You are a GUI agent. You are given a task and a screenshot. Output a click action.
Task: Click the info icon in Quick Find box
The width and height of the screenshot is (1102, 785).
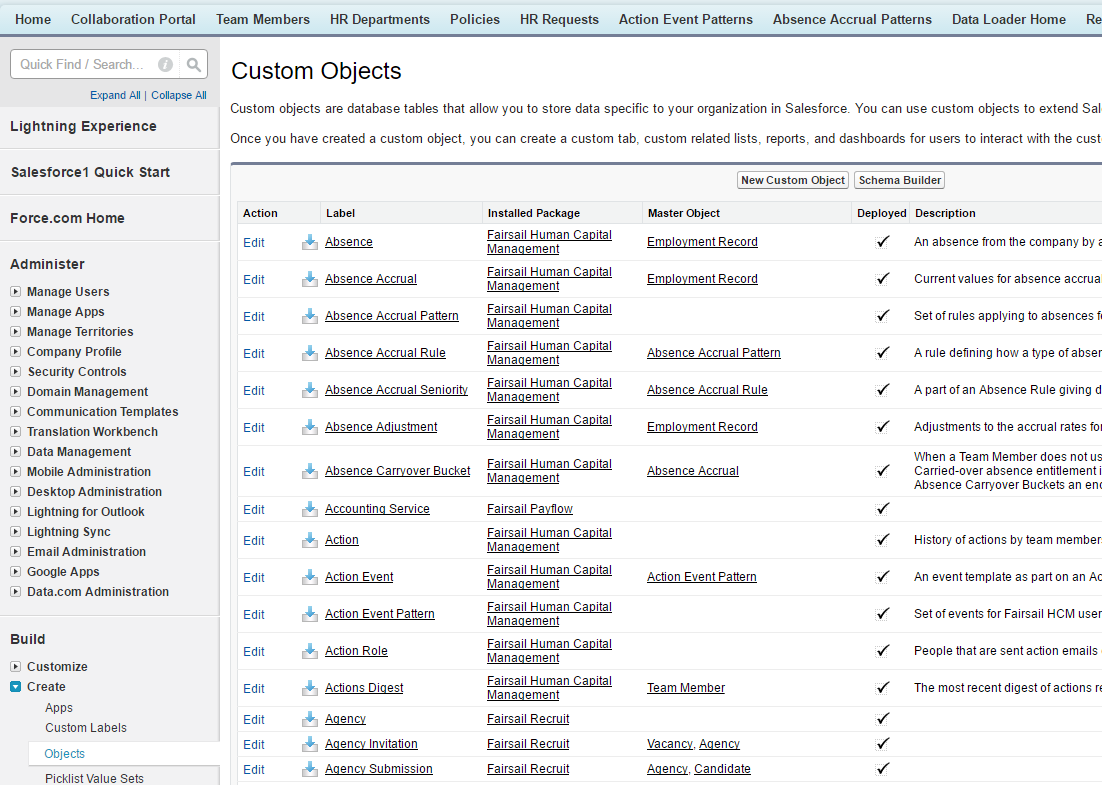click(x=165, y=65)
